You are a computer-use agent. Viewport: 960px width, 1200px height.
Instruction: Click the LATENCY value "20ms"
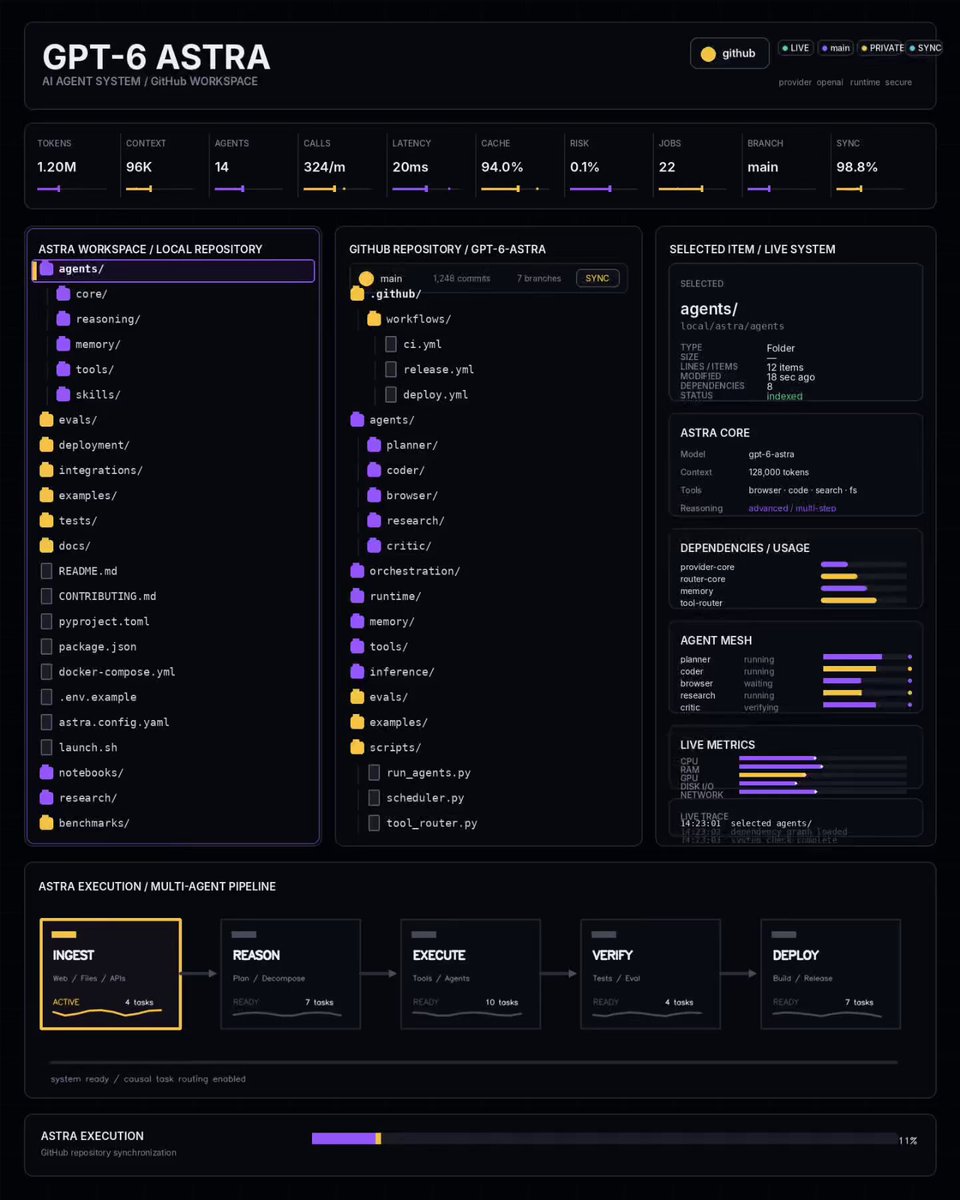point(410,167)
